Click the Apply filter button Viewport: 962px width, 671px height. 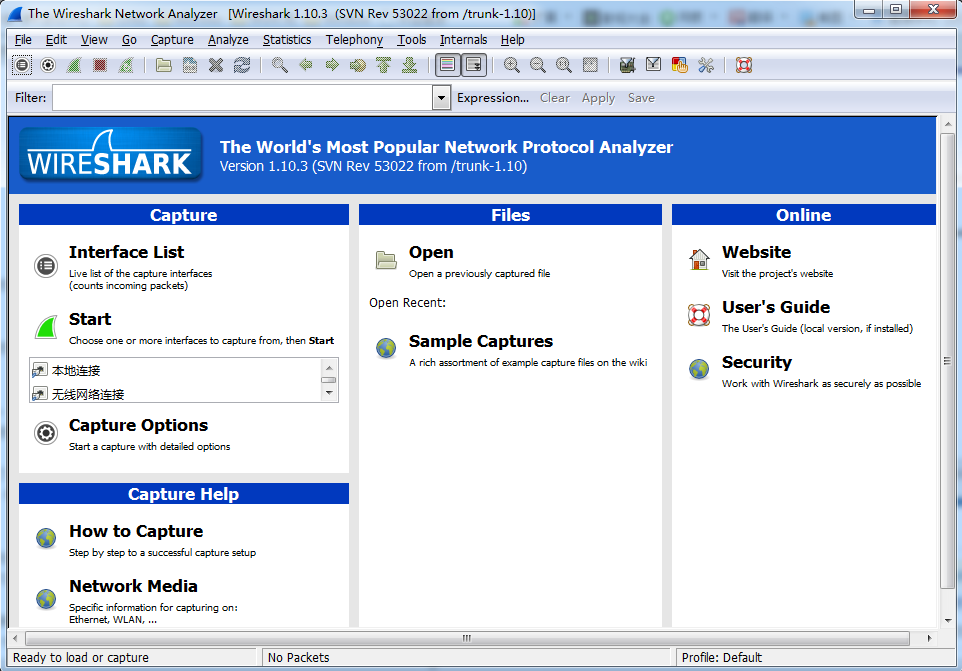[x=598, y=98]
